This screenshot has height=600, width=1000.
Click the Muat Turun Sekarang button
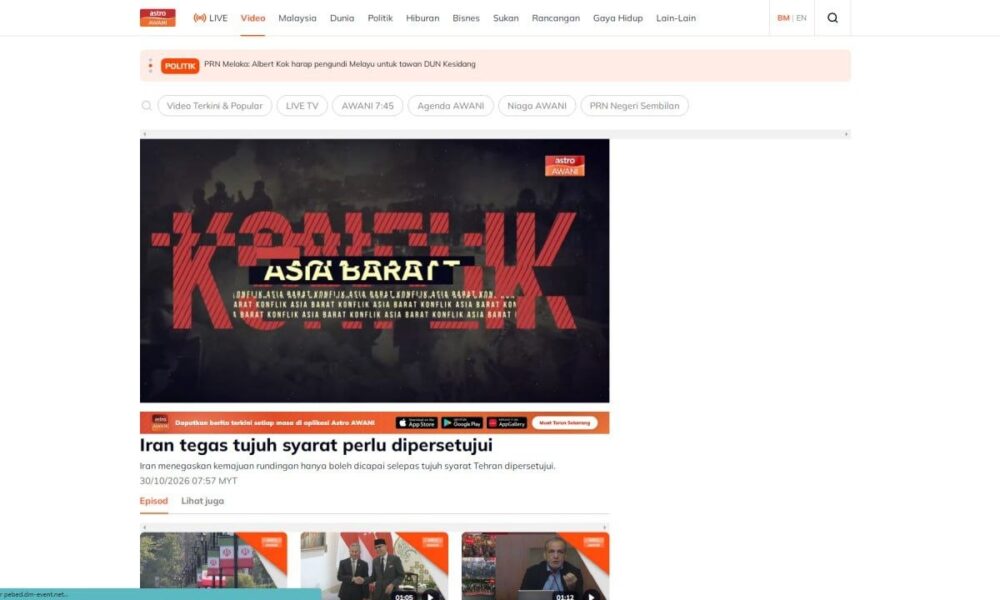(564, 423)
